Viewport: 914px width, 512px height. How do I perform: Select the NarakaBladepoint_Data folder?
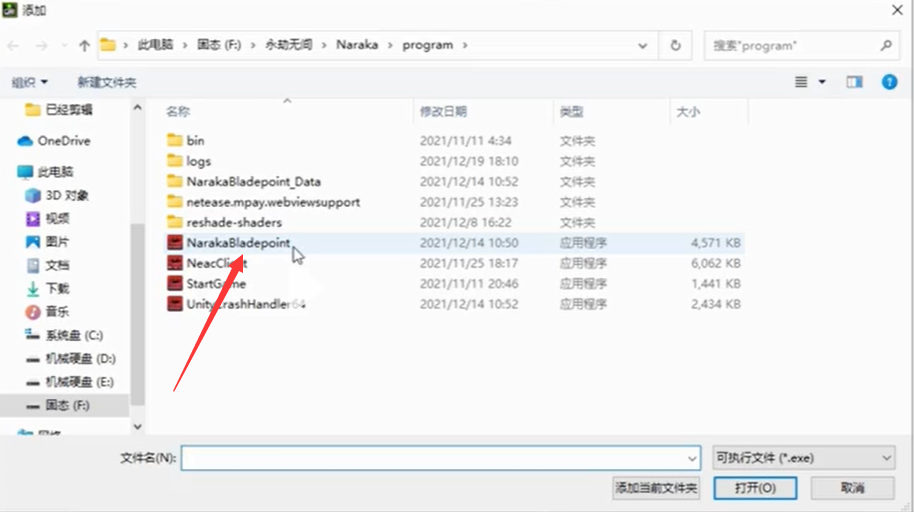(244, 181)
